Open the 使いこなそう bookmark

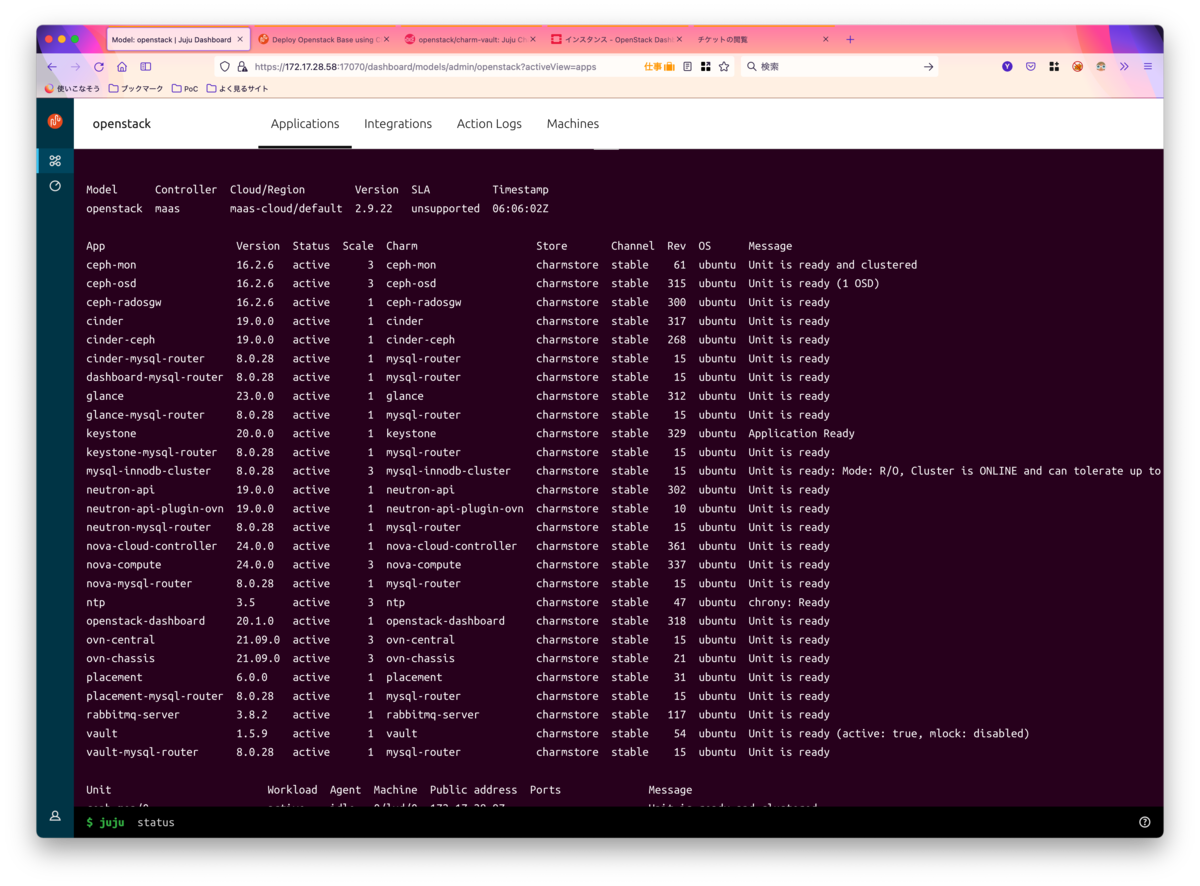(72, 89)
